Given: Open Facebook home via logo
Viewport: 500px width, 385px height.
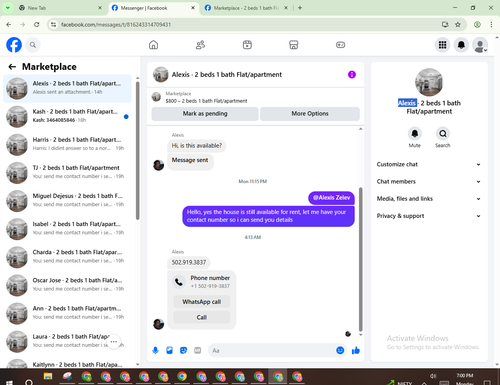Looking at the screenshot, I should (x=14, y=45).
